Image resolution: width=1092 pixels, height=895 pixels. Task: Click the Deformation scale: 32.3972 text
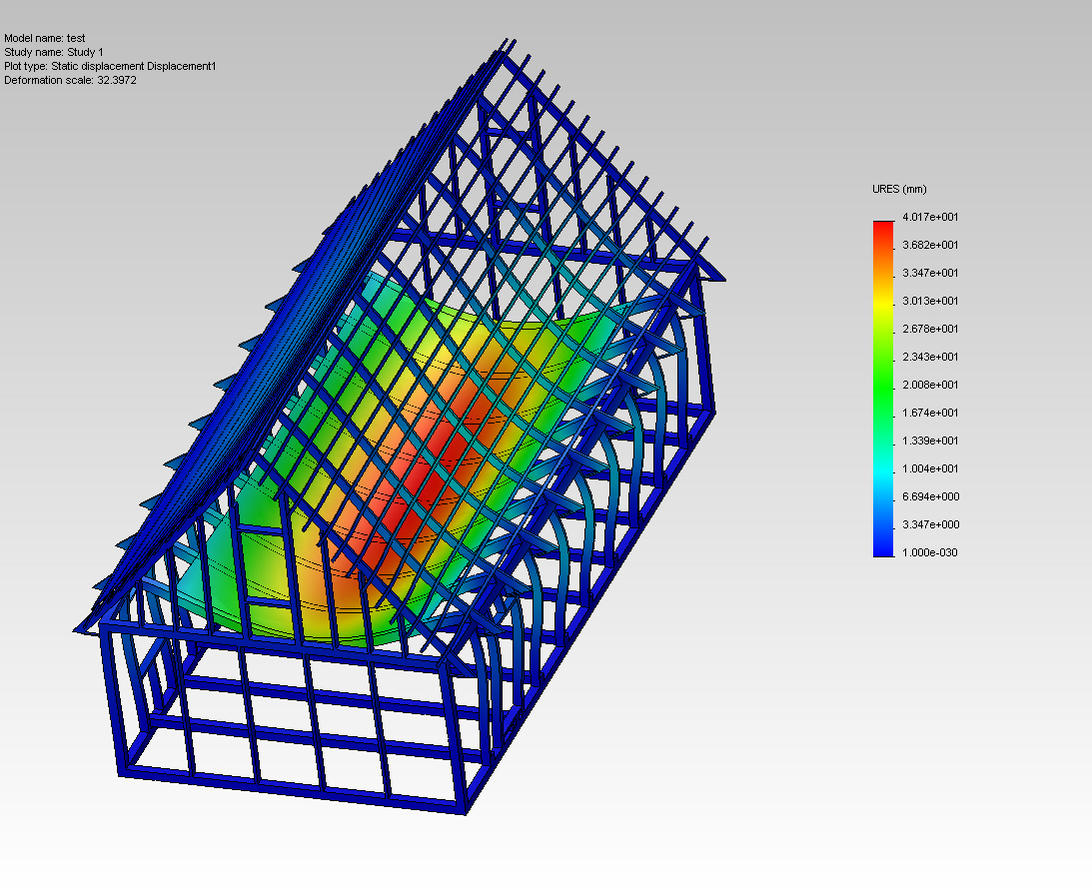click(70, 80)
